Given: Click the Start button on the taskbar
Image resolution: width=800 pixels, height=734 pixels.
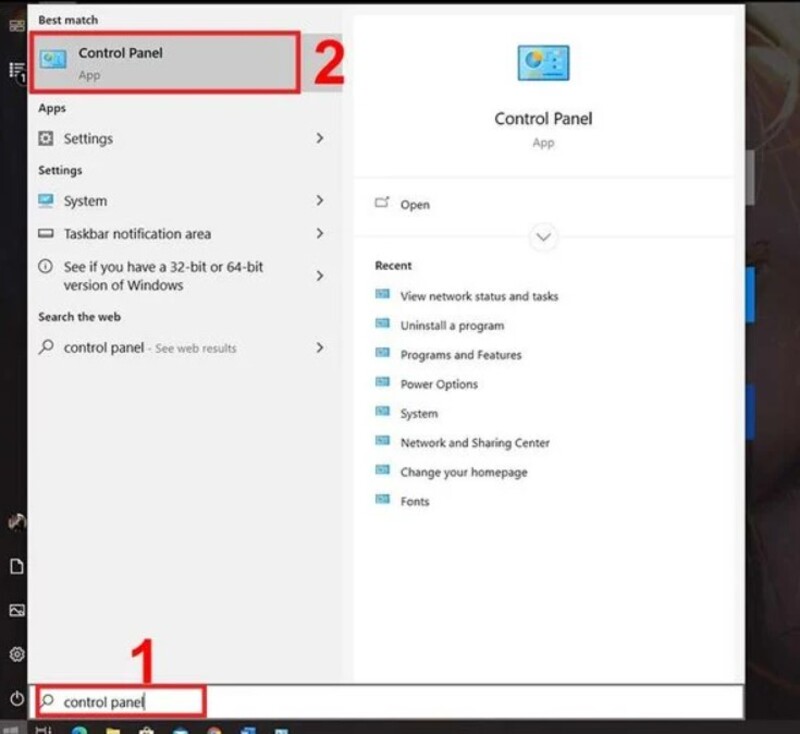Looking at the screenshot, I should (10, 729).
